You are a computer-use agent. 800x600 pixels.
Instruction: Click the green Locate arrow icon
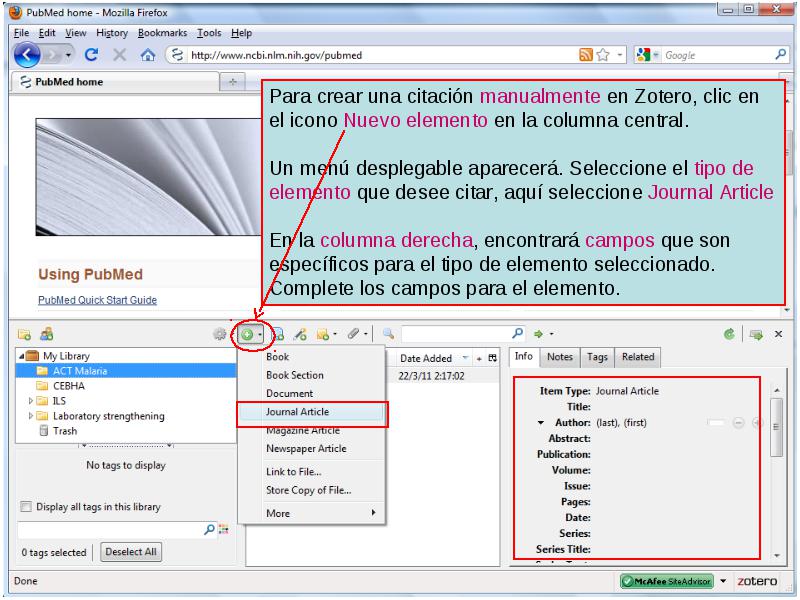[538, 334]
